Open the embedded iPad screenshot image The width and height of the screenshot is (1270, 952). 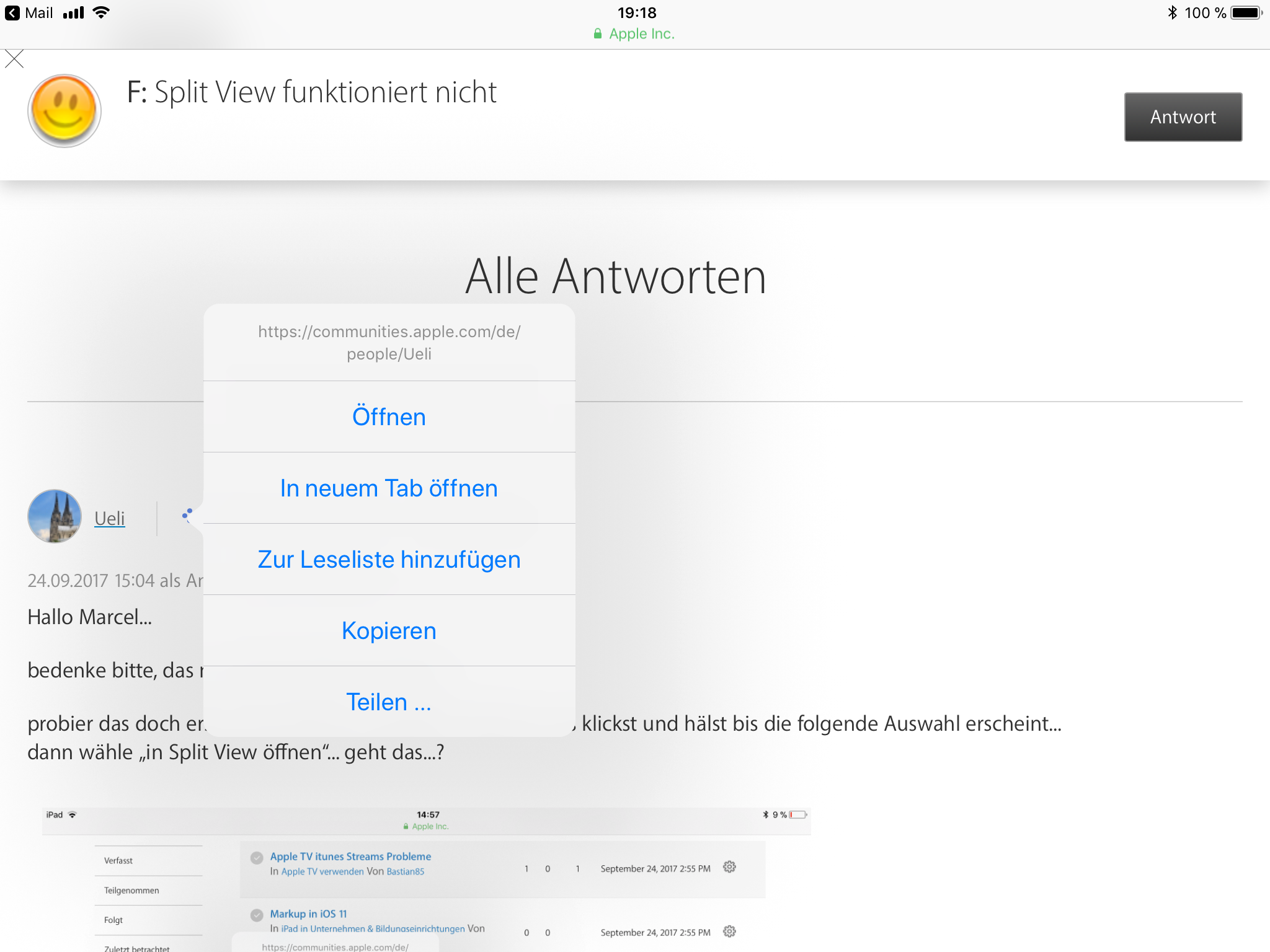click(427, 879)
